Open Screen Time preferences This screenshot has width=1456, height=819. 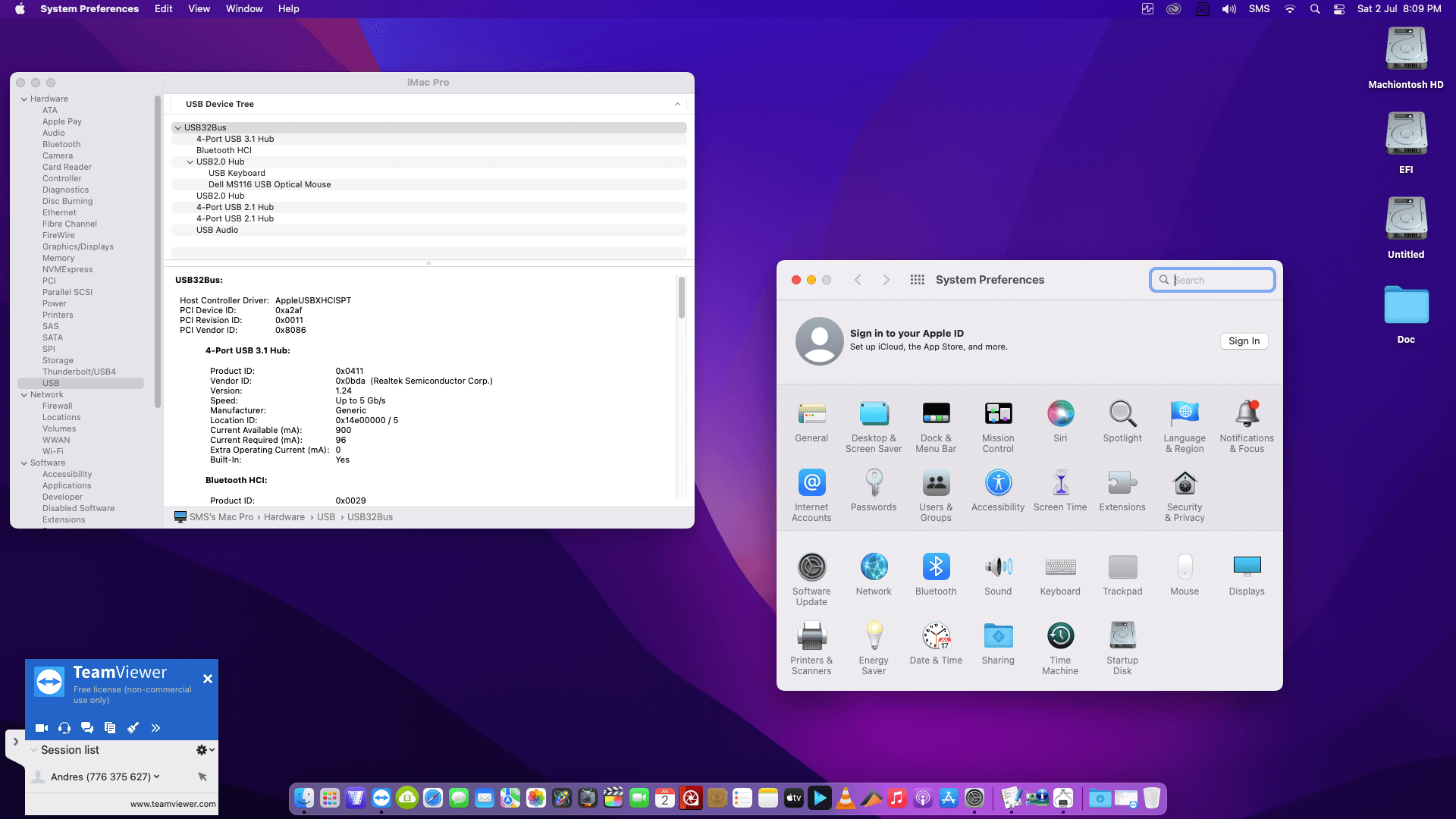point(1060,483)
